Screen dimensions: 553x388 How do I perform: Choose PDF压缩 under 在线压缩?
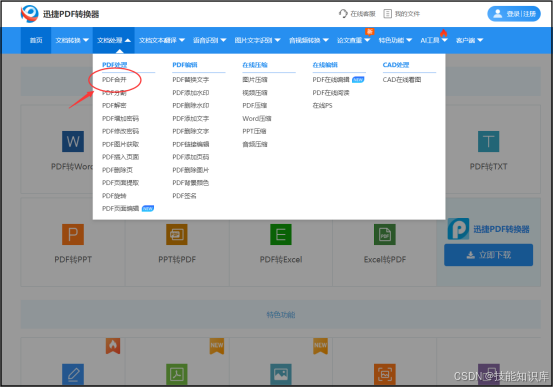point(255,105)
